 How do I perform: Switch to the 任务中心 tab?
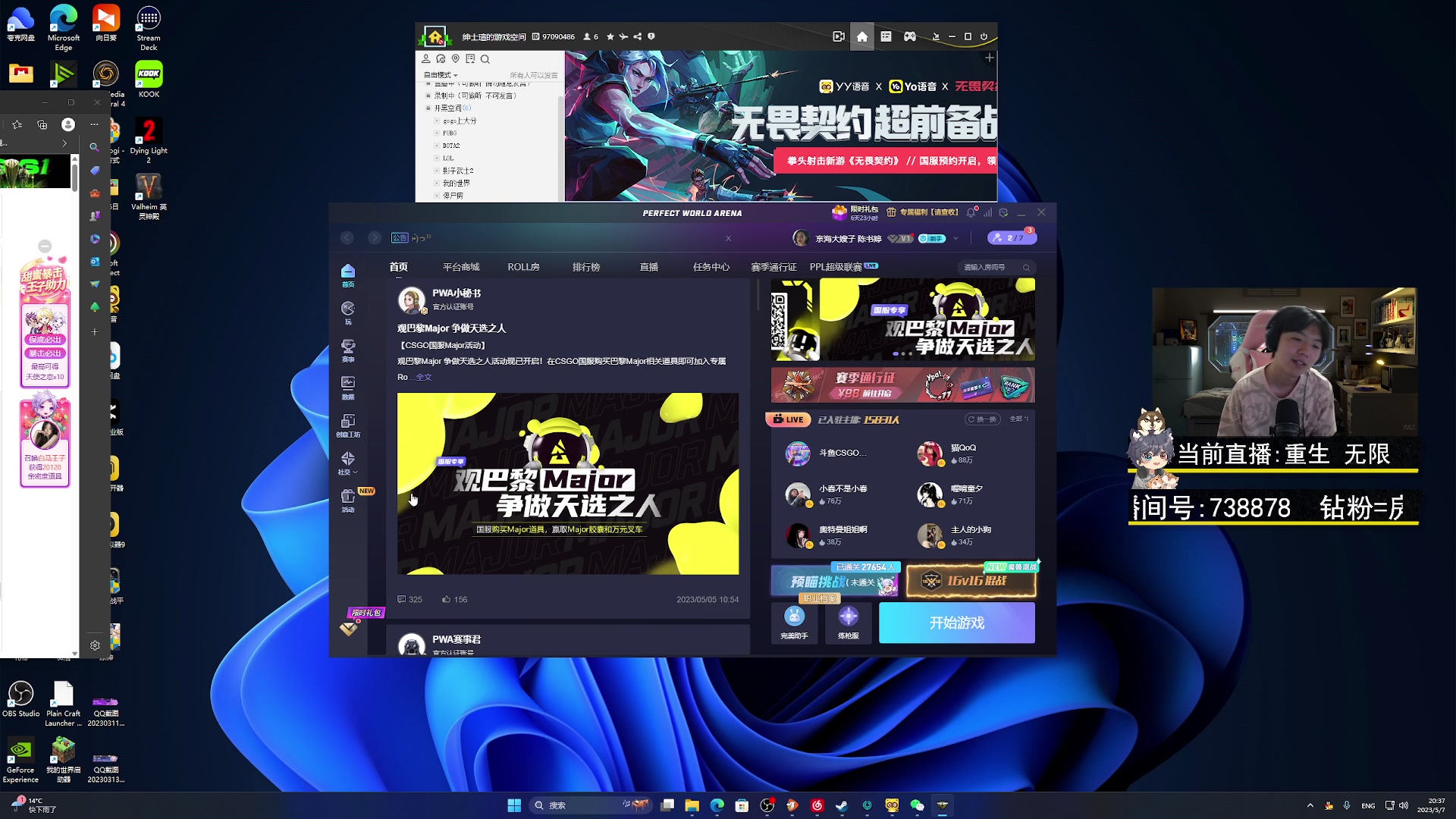coord(711,267)
